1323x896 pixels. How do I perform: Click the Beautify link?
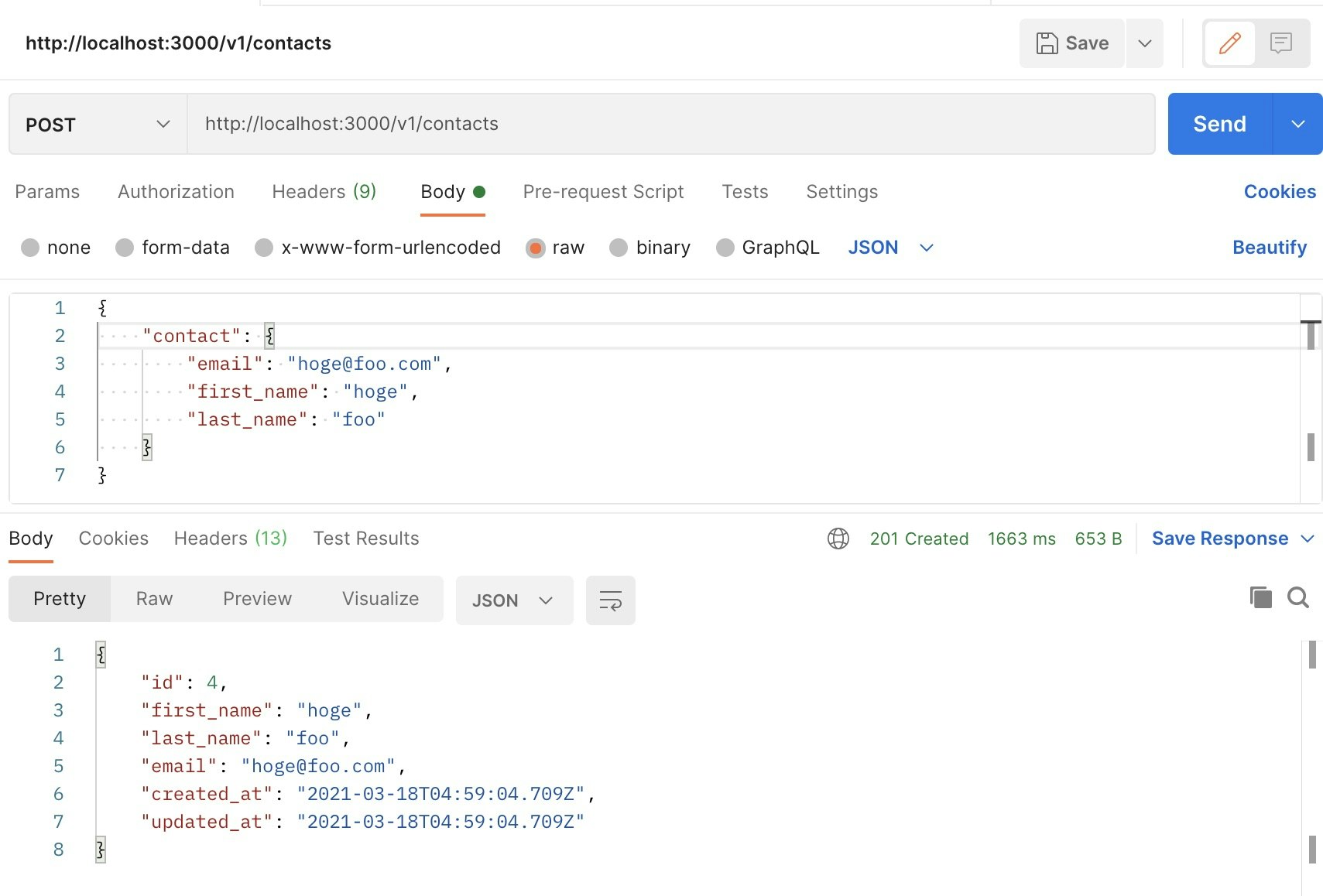click(1269, 248)
